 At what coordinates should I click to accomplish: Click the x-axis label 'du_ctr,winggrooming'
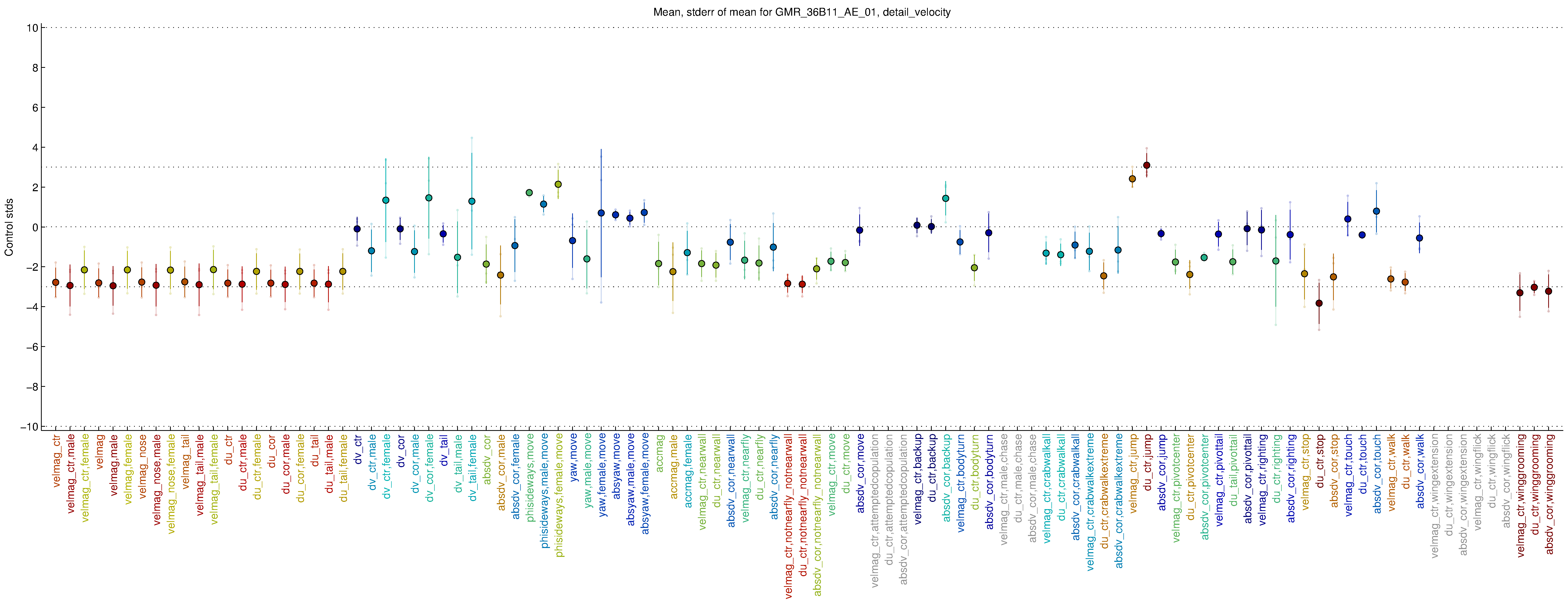pyautogui.click(x=1535, y=485)
